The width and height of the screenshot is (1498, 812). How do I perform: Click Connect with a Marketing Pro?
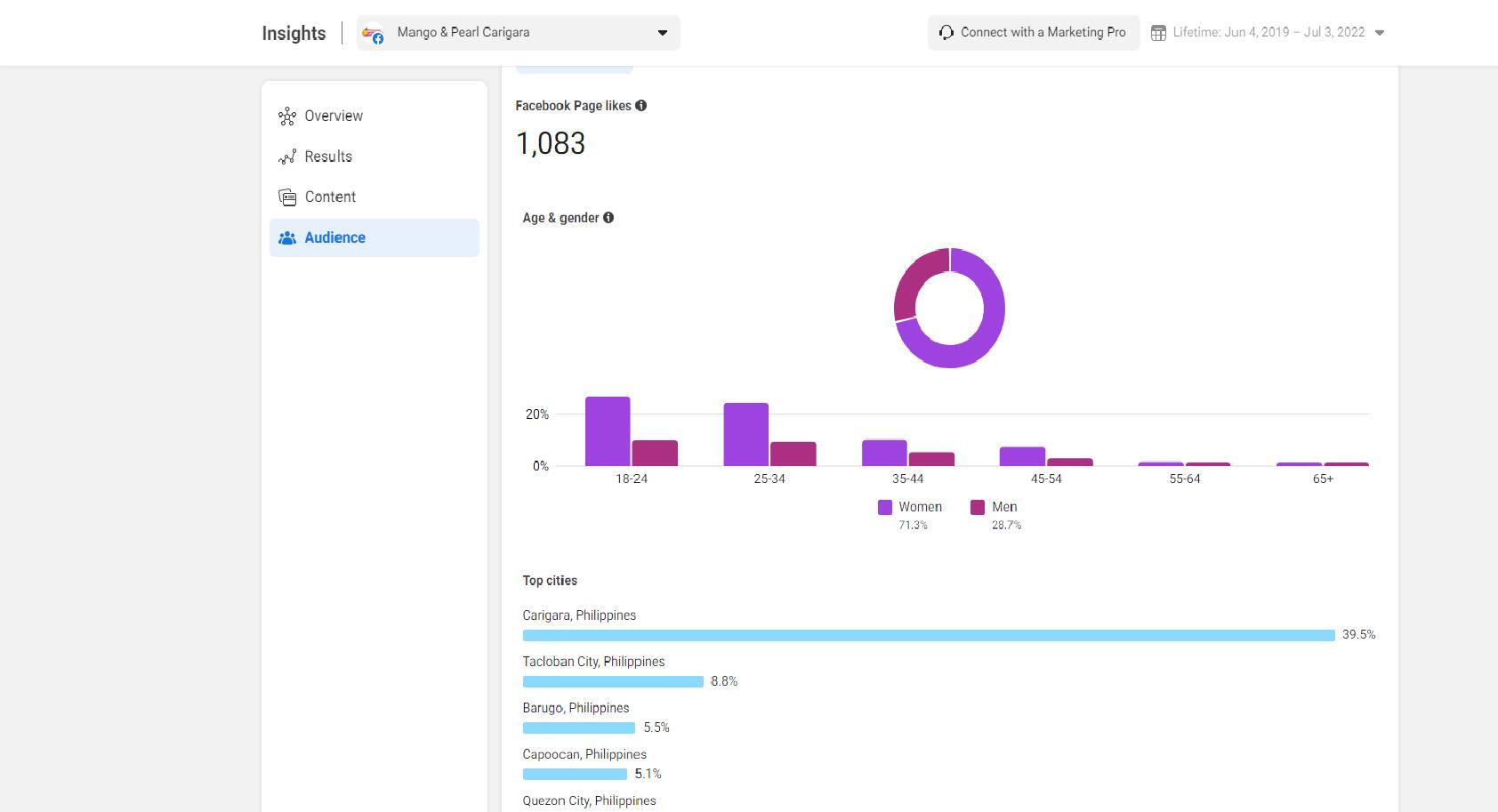(1034, 33)
